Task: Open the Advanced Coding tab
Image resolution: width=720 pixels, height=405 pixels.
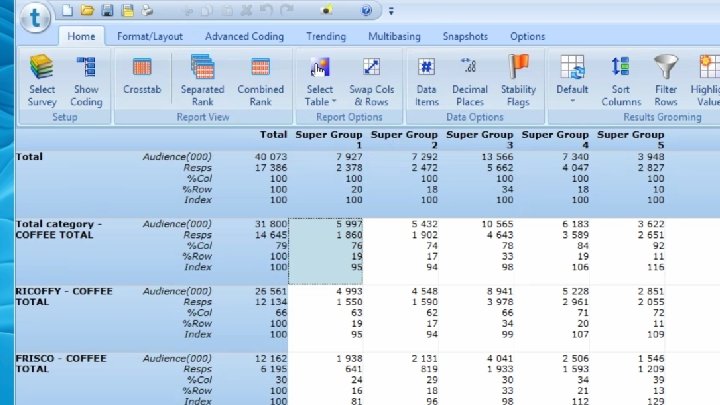Action: coord(244,36)
